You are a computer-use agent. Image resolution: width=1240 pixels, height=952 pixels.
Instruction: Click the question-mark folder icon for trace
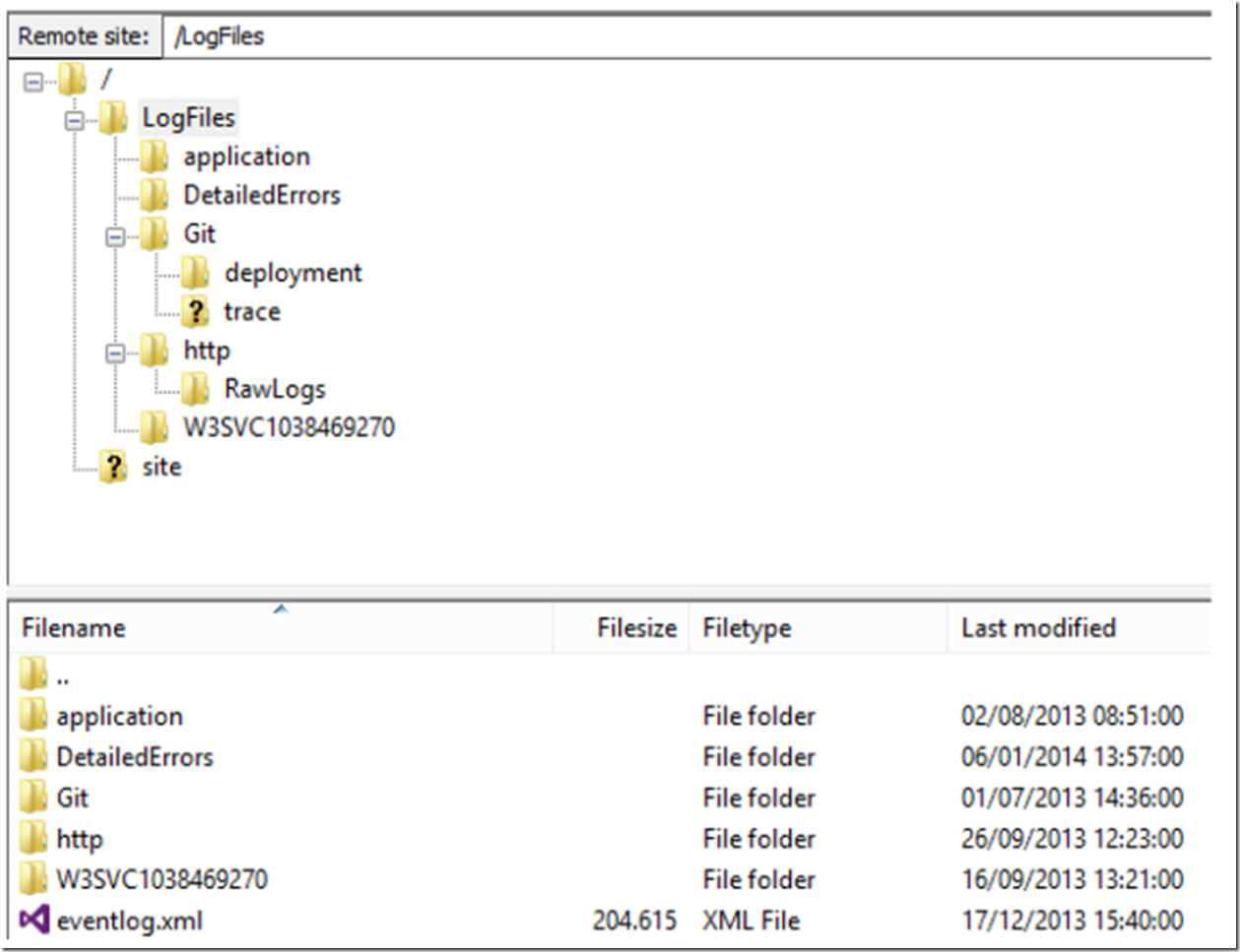[195, 312]
